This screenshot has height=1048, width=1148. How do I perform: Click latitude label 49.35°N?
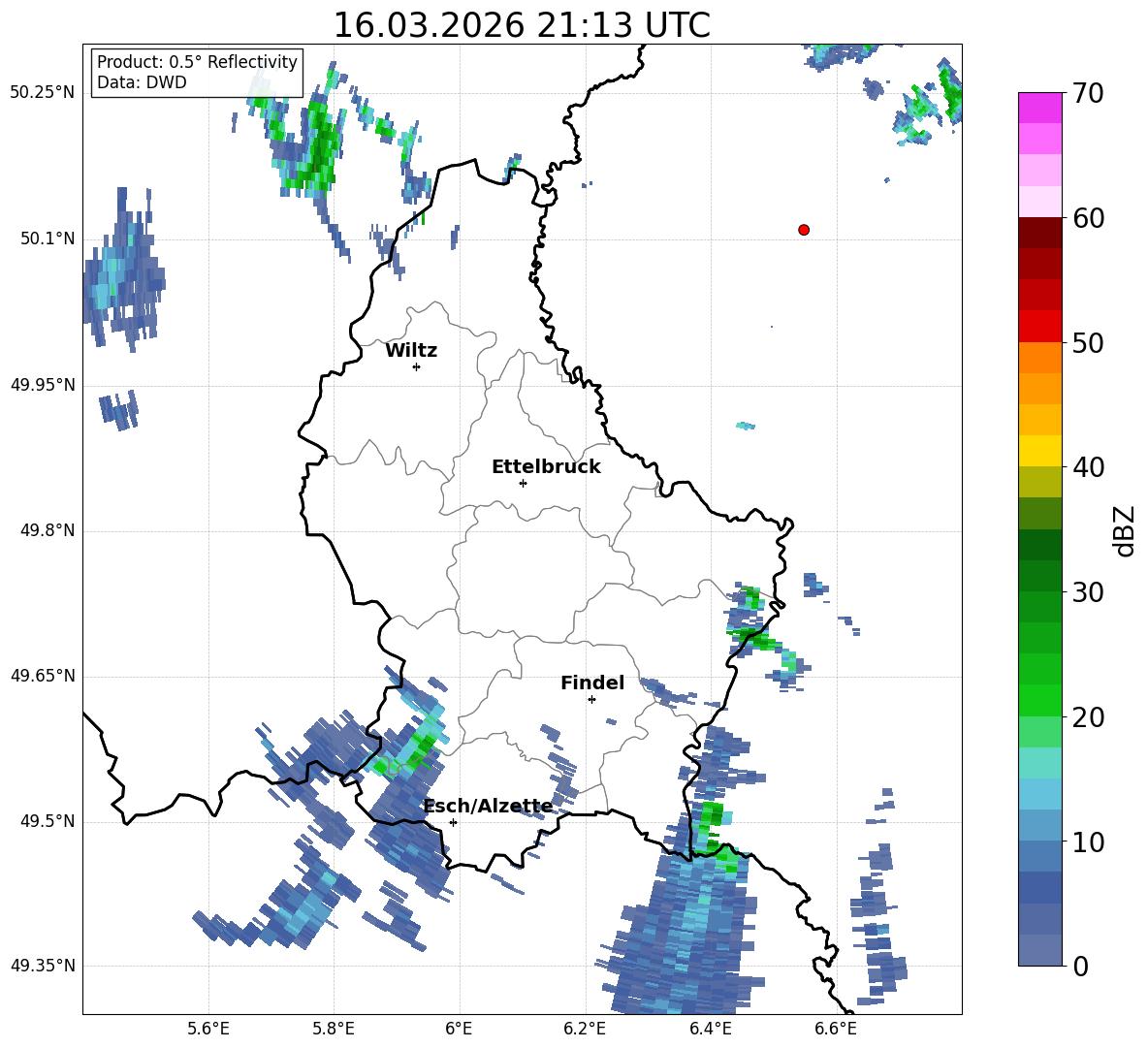(43, 966)
